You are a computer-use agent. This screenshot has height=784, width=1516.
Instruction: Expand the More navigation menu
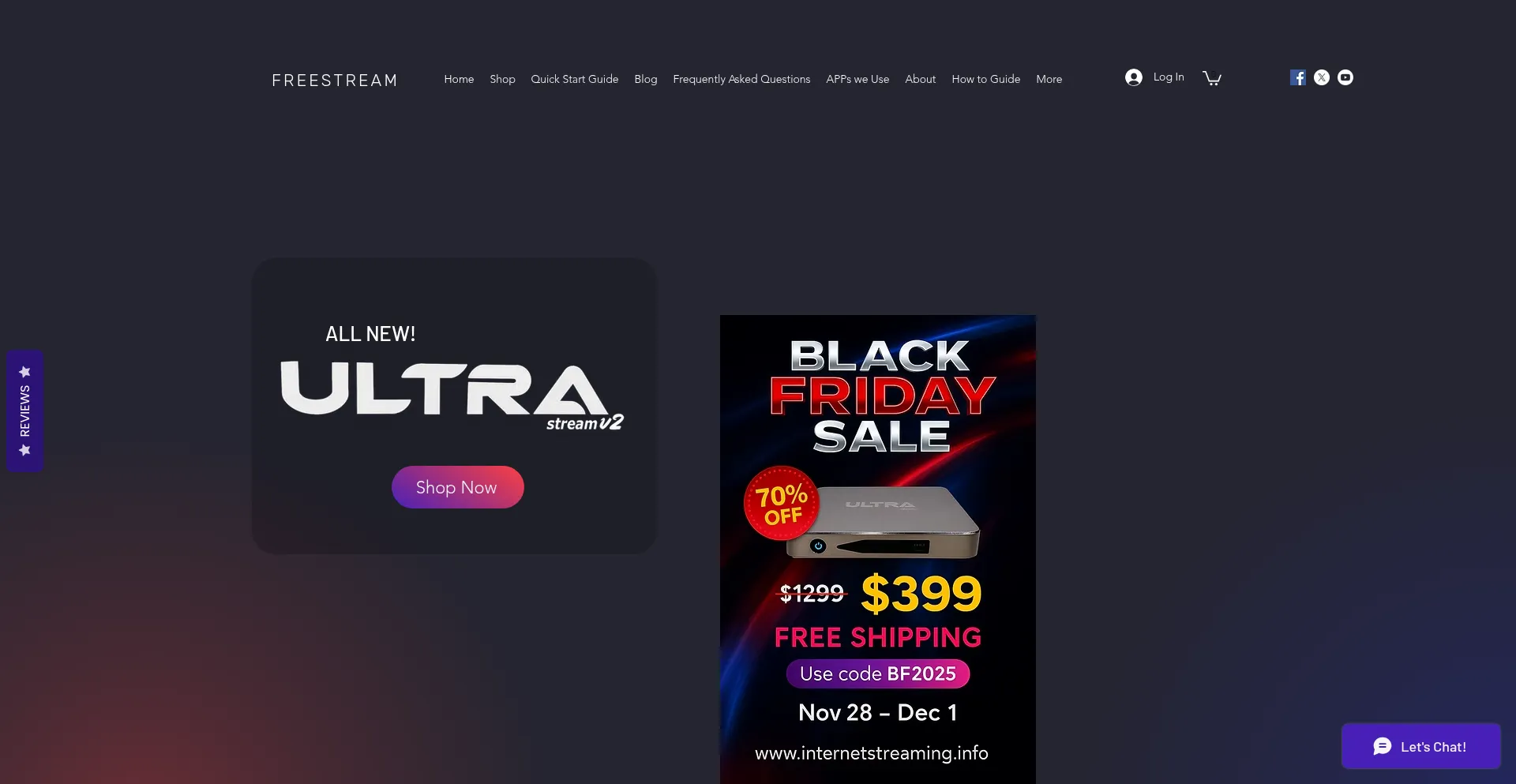pos(1049,79)
